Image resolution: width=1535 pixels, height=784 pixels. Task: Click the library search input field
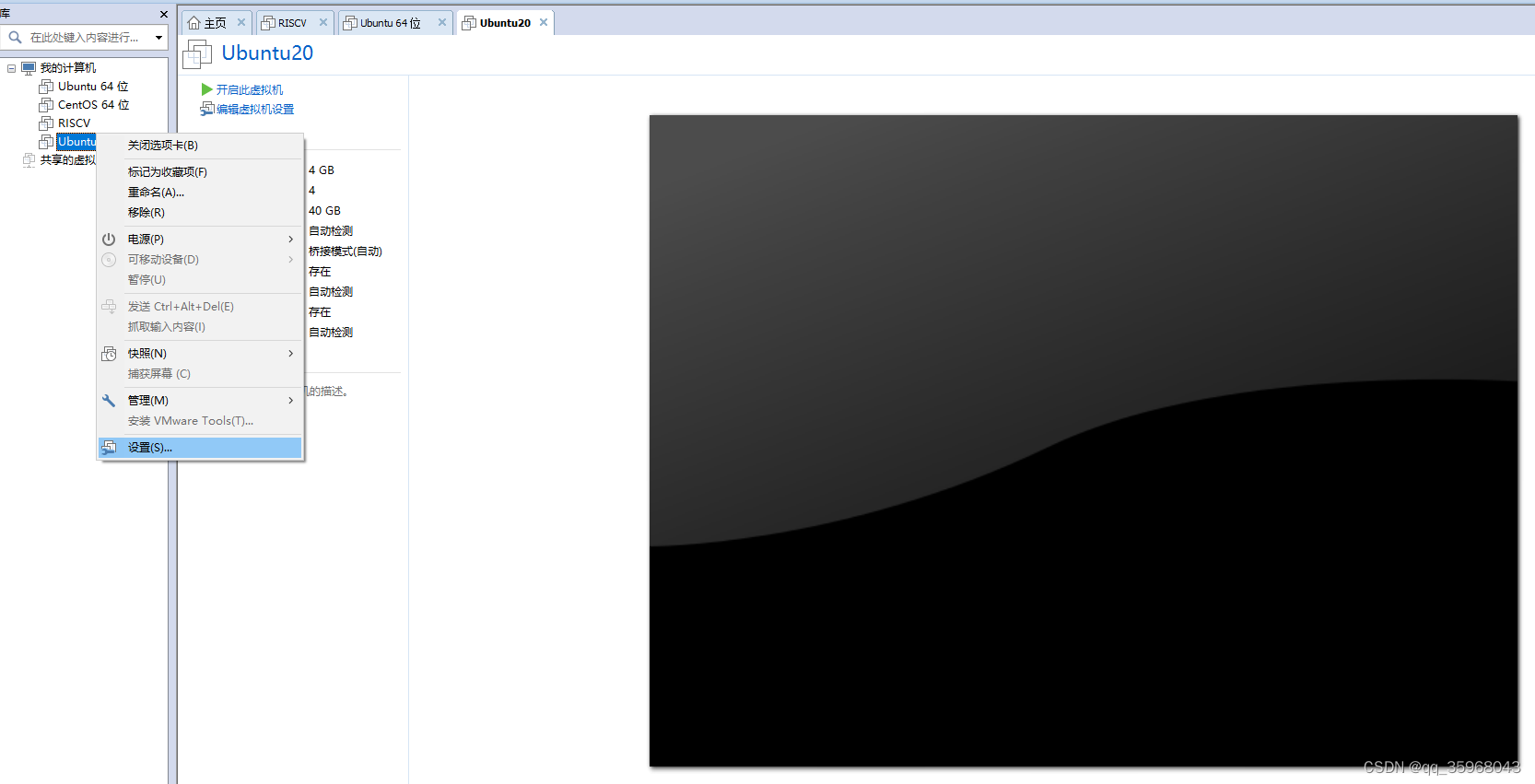(85, 38)
